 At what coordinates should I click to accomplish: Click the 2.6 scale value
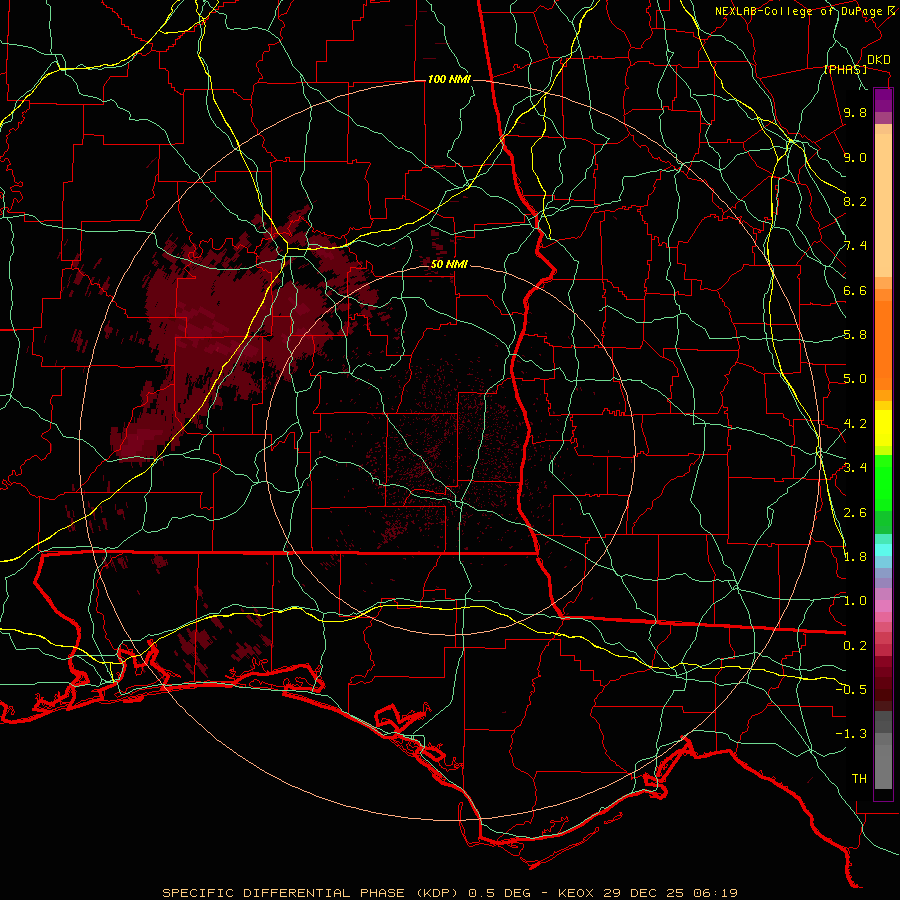point(854,513)
